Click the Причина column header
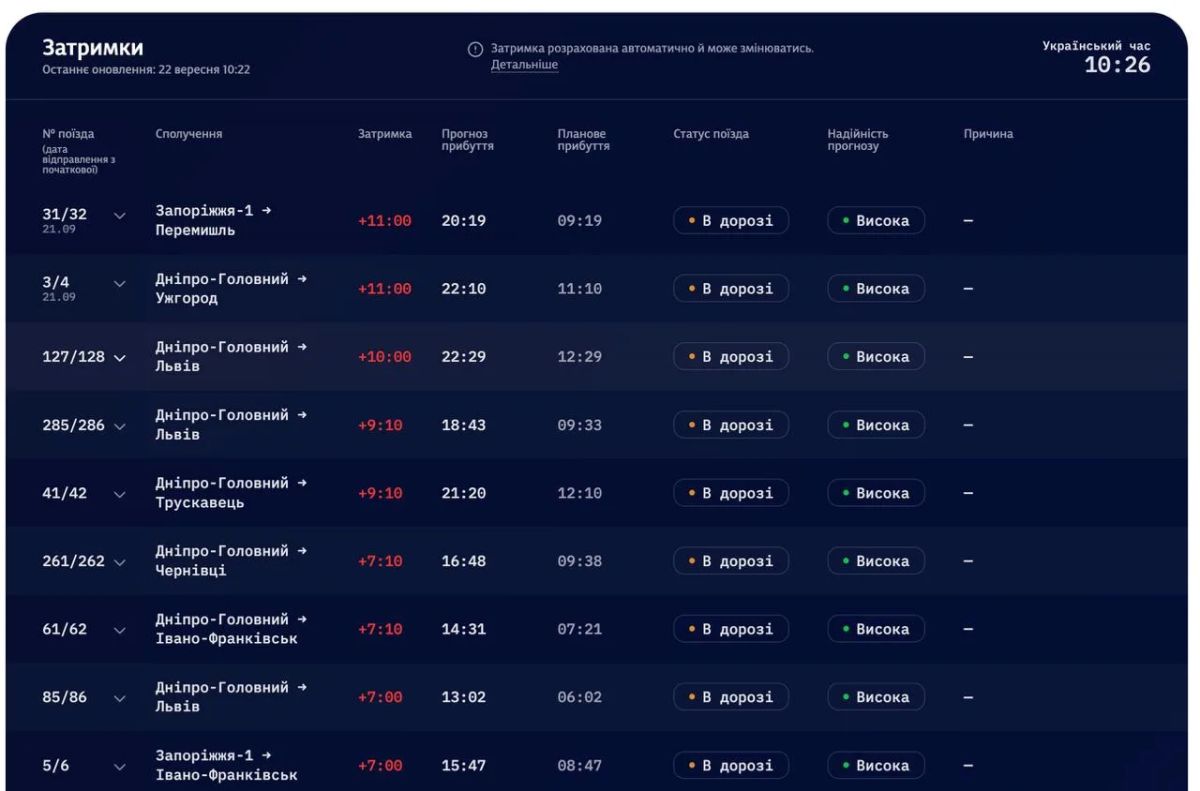Screen dimensions: 1200x791 pos(988,134)
